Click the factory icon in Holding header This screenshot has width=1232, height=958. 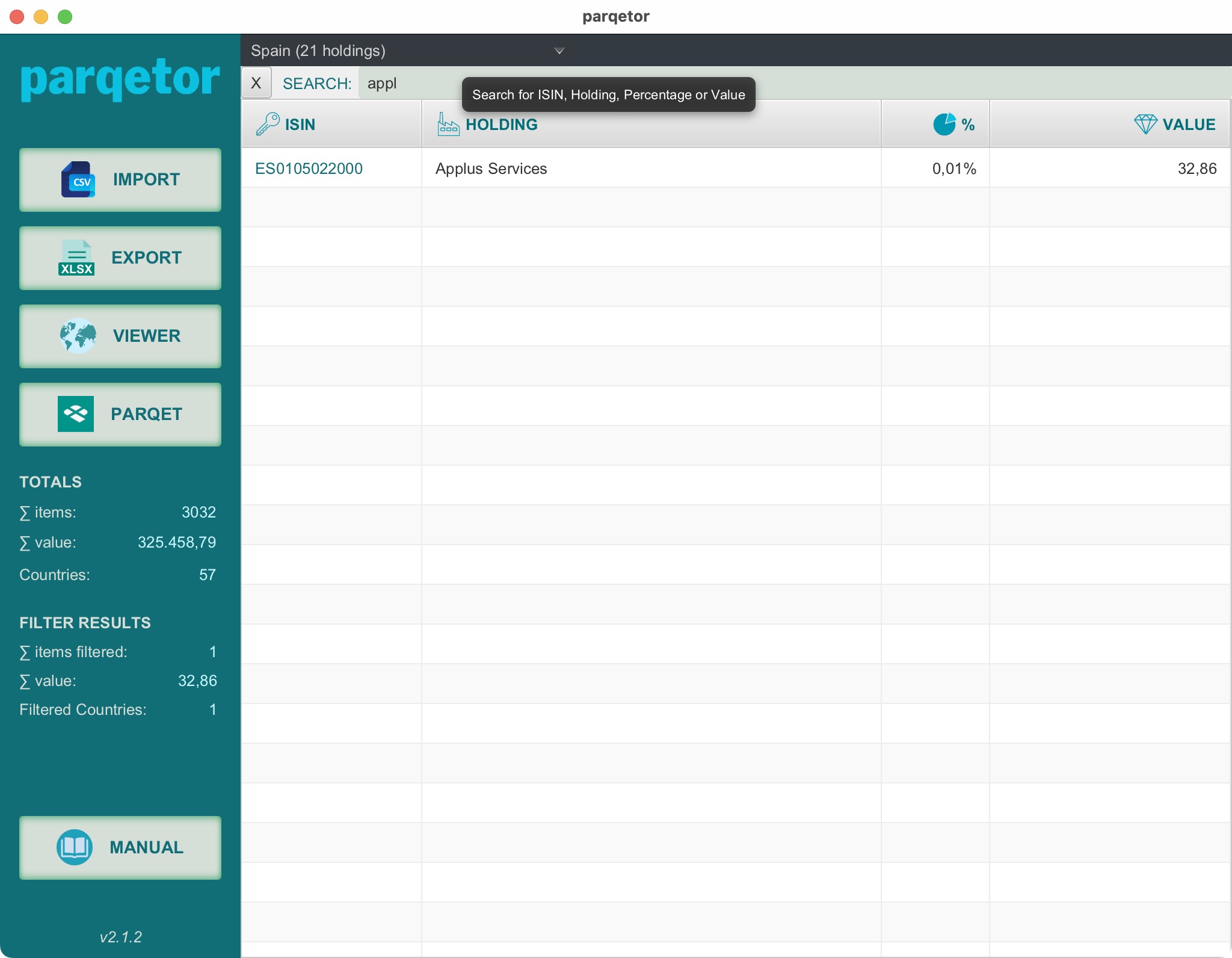(448, 124)
